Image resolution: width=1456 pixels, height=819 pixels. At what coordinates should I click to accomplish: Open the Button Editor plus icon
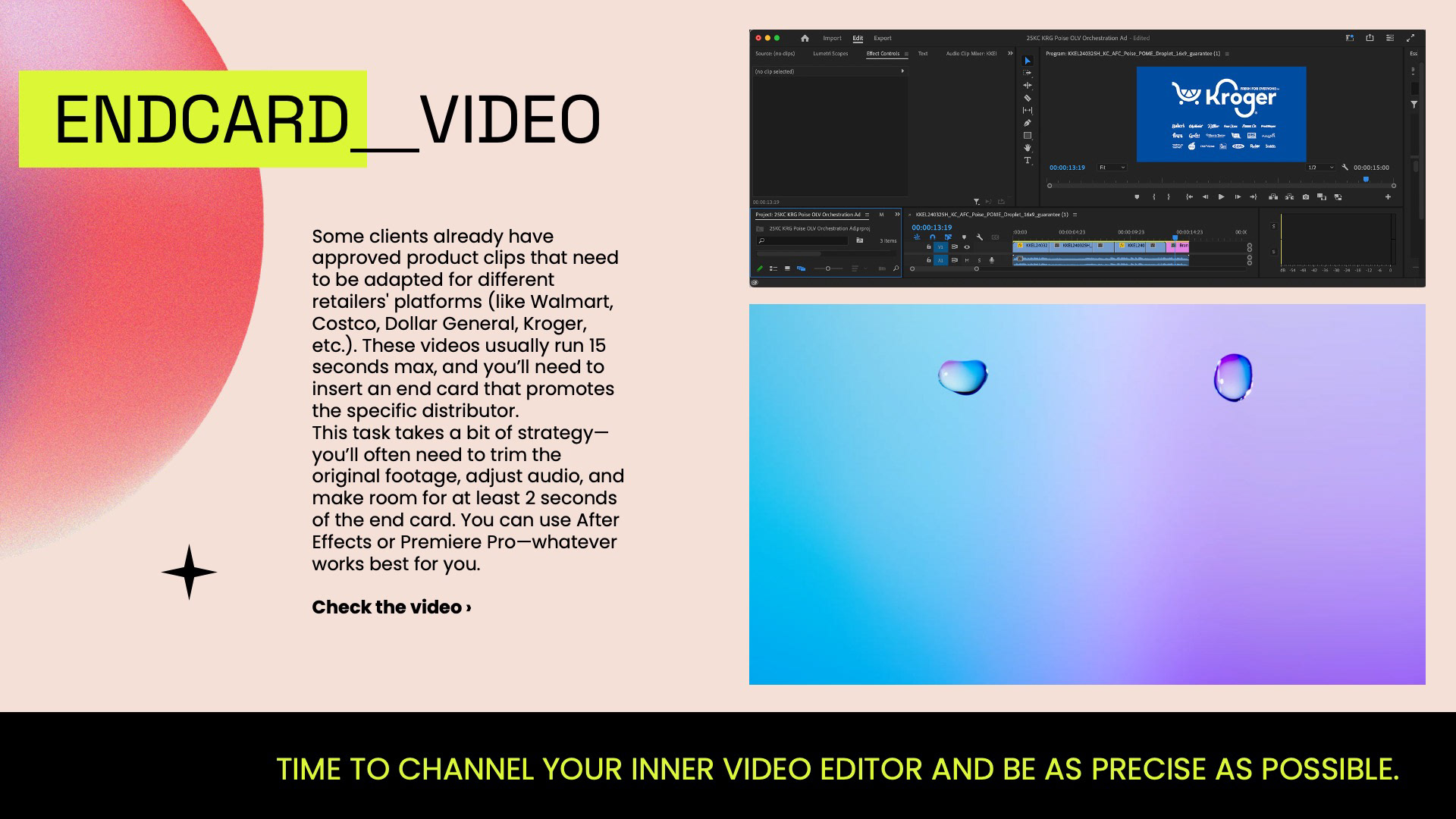coord(1388,197)
